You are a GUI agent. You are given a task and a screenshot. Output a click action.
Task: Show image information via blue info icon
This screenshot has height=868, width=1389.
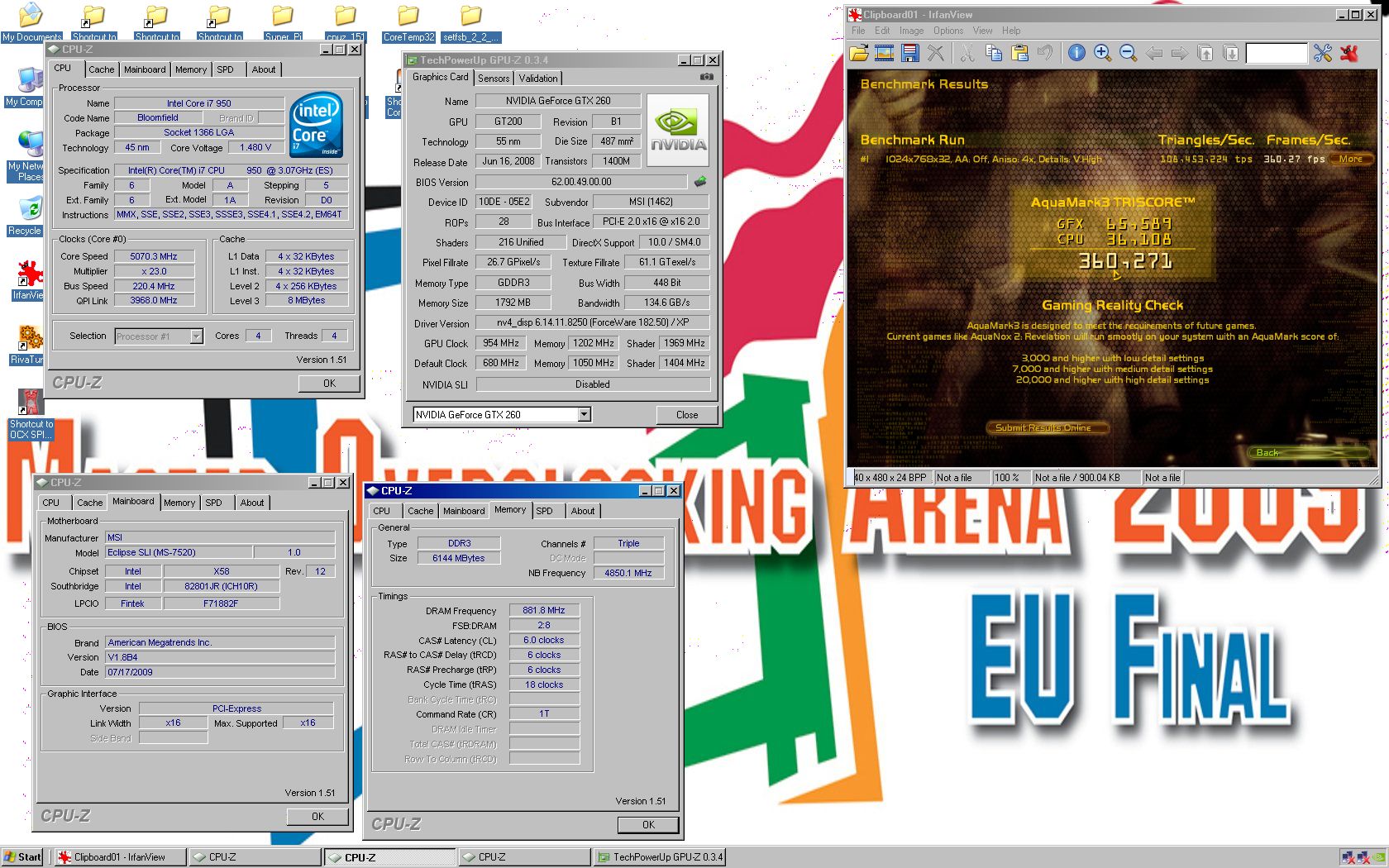tap(1076, 54)
